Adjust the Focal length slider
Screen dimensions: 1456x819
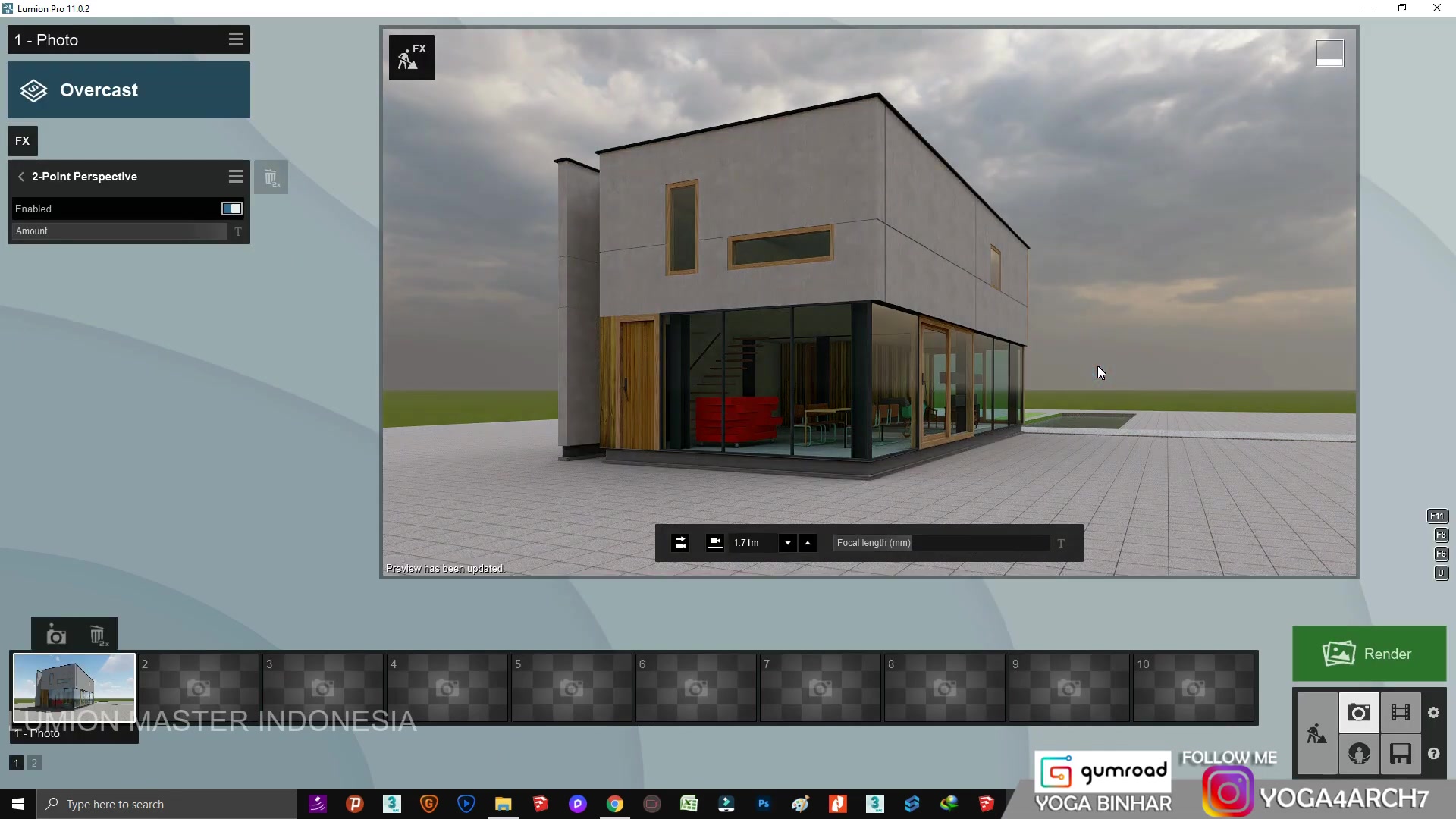tap(980, 543)
